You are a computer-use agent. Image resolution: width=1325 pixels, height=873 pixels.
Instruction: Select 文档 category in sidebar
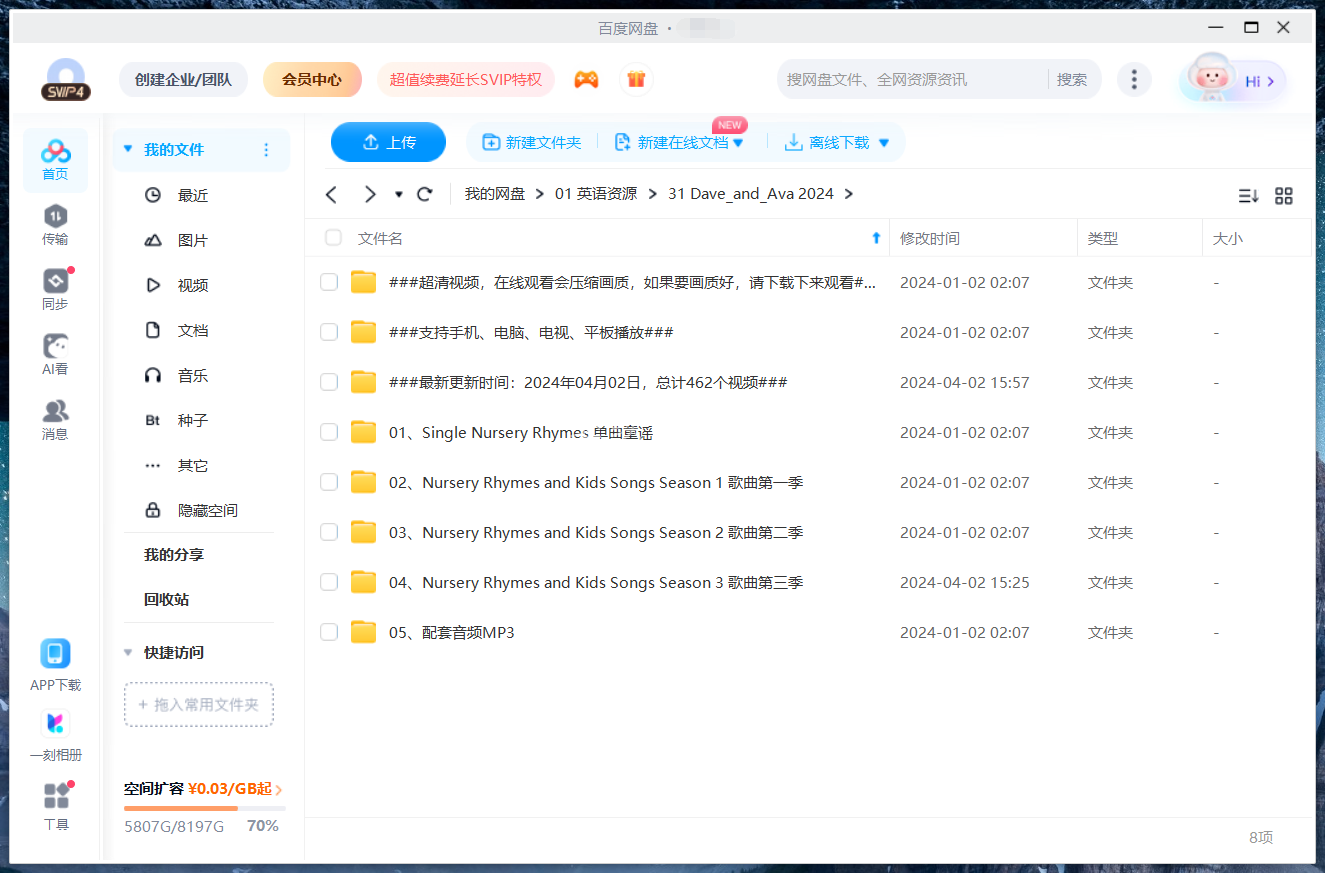193,330
